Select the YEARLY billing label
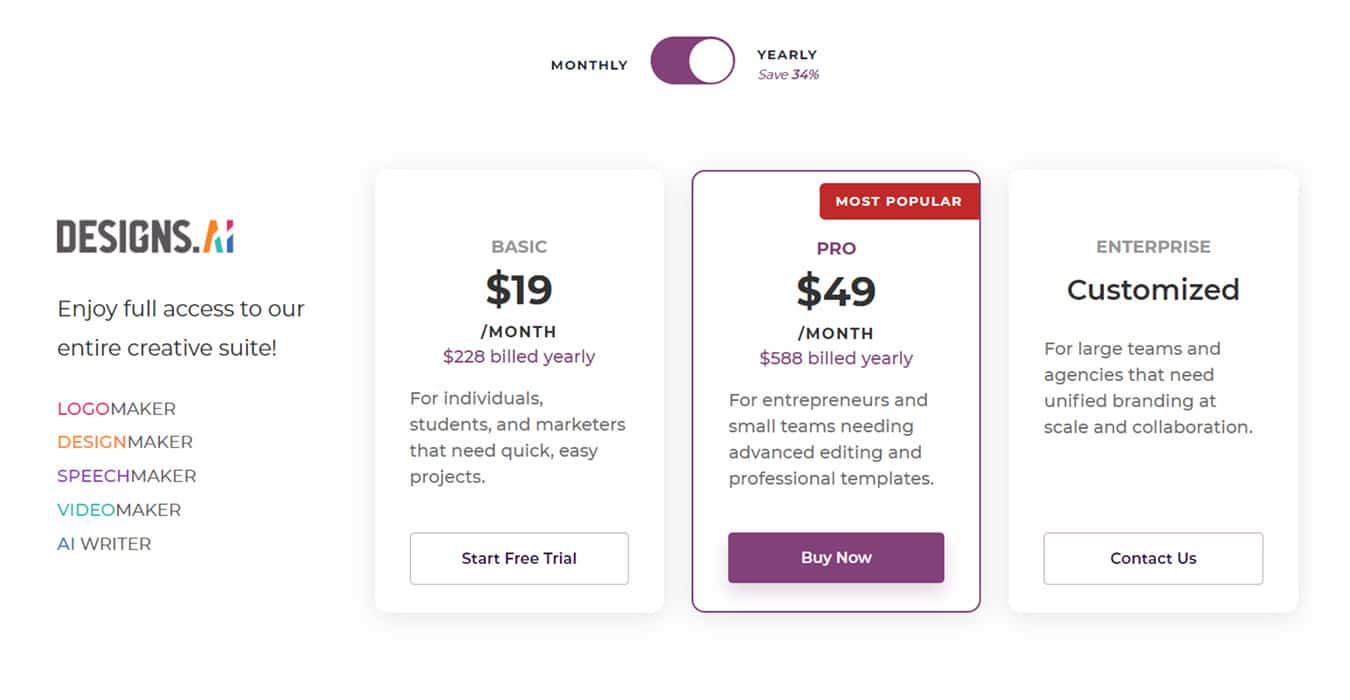1350x700 pixels. 787,55
